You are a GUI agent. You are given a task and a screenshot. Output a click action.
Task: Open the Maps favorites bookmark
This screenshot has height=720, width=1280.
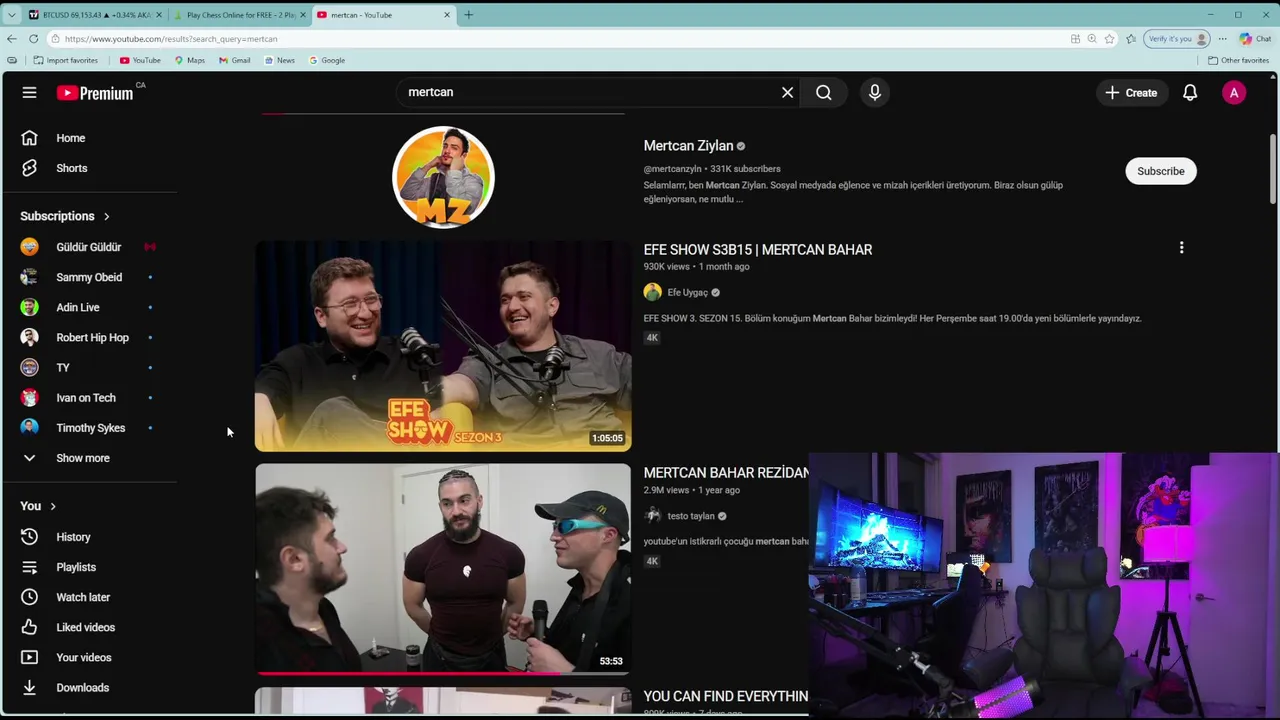point(189,60)
